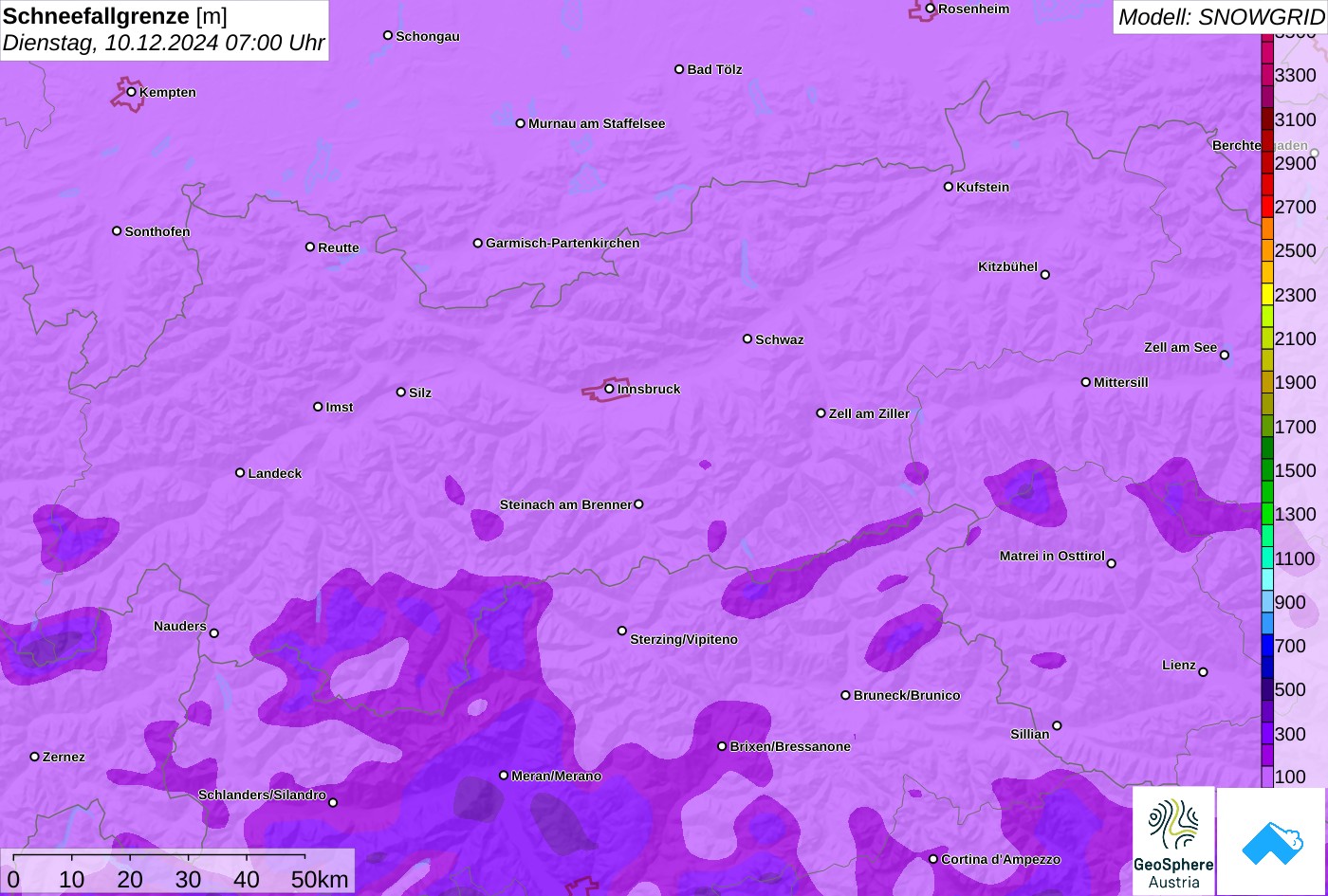Select the Kufstein map marker

coord(948,187)
